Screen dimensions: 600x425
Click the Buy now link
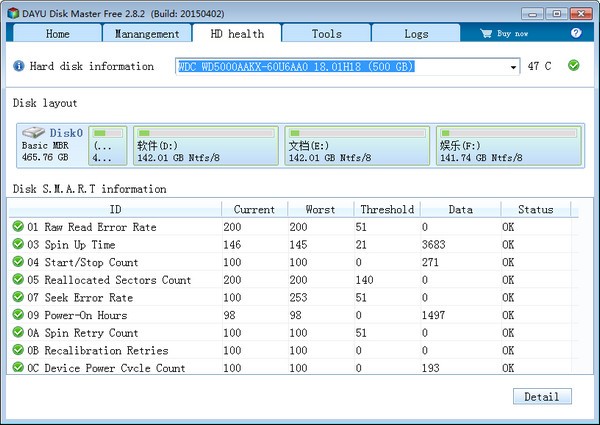pyautogui.click(x=510, y=34)
